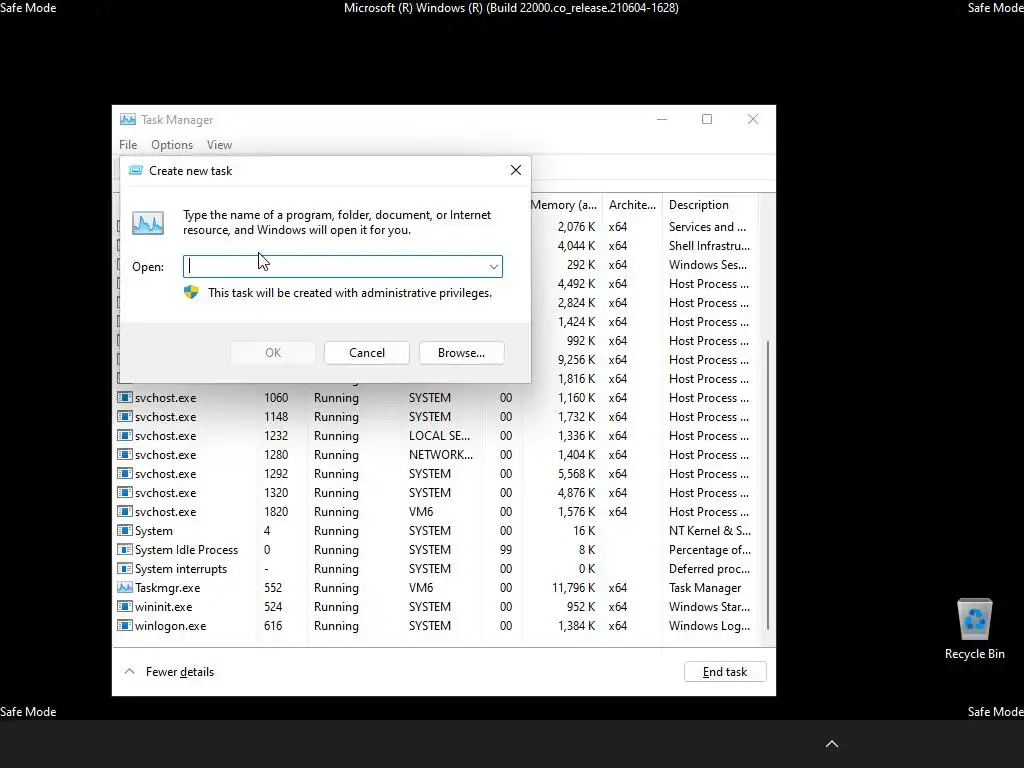Screen dimensions: 1024x768
Task: Open the View menu
Action: tap(219, 145)
